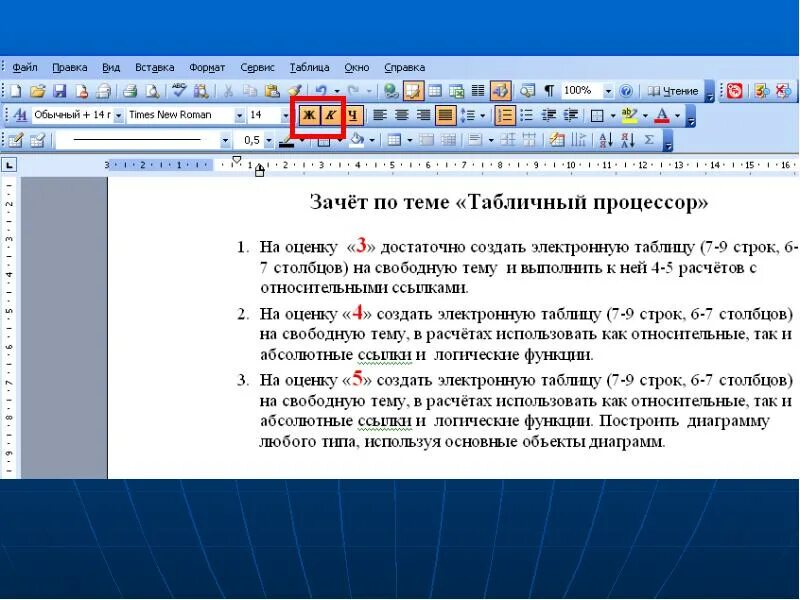Image resolution: width=800 pixels, height=600 pixels.
Task: Align text to the right
Action: 423,116
